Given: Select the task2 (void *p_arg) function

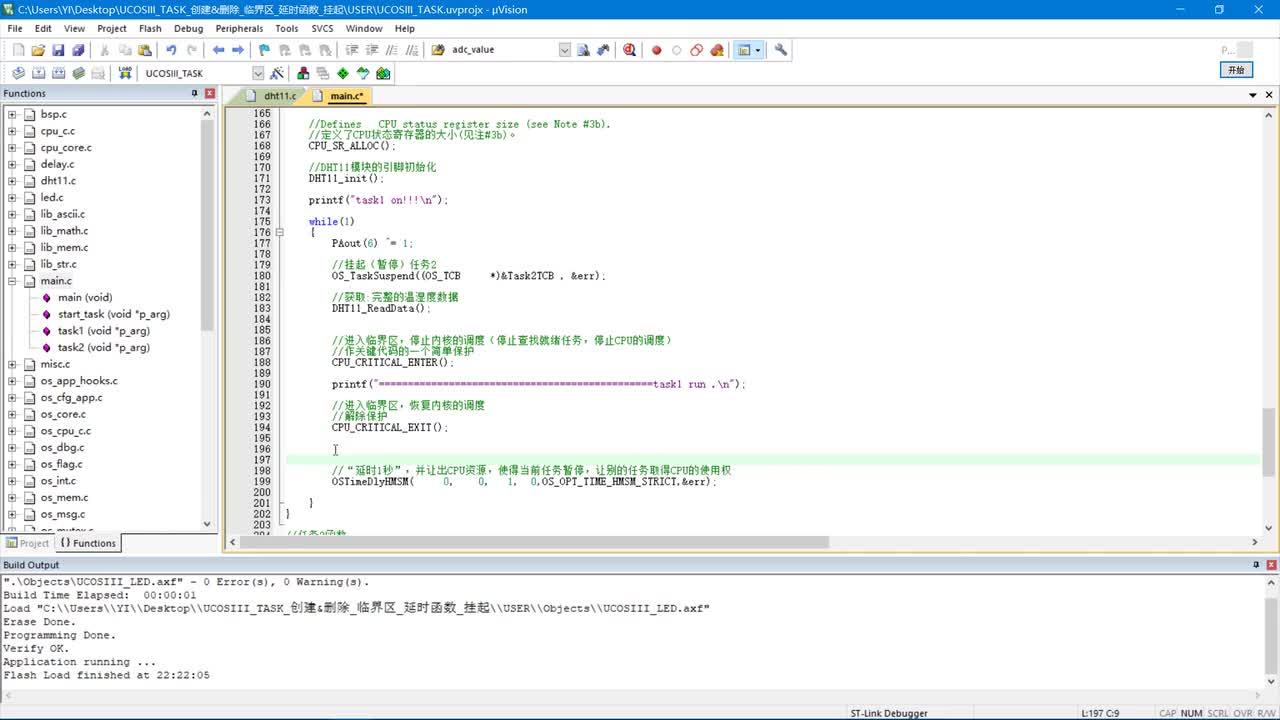Looking at the screenshot, I should (x=103, y=347).
